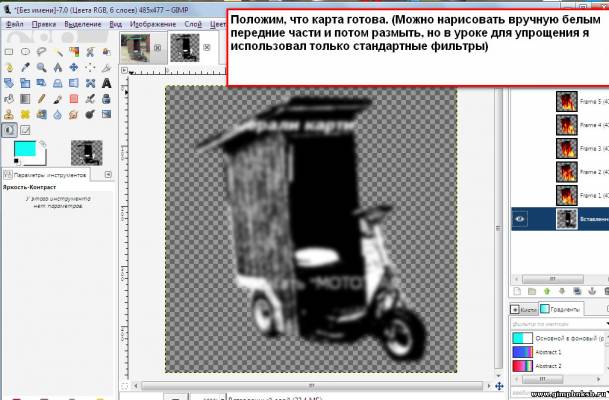
Task: Select the Paths tool
Action: [9, 68]
